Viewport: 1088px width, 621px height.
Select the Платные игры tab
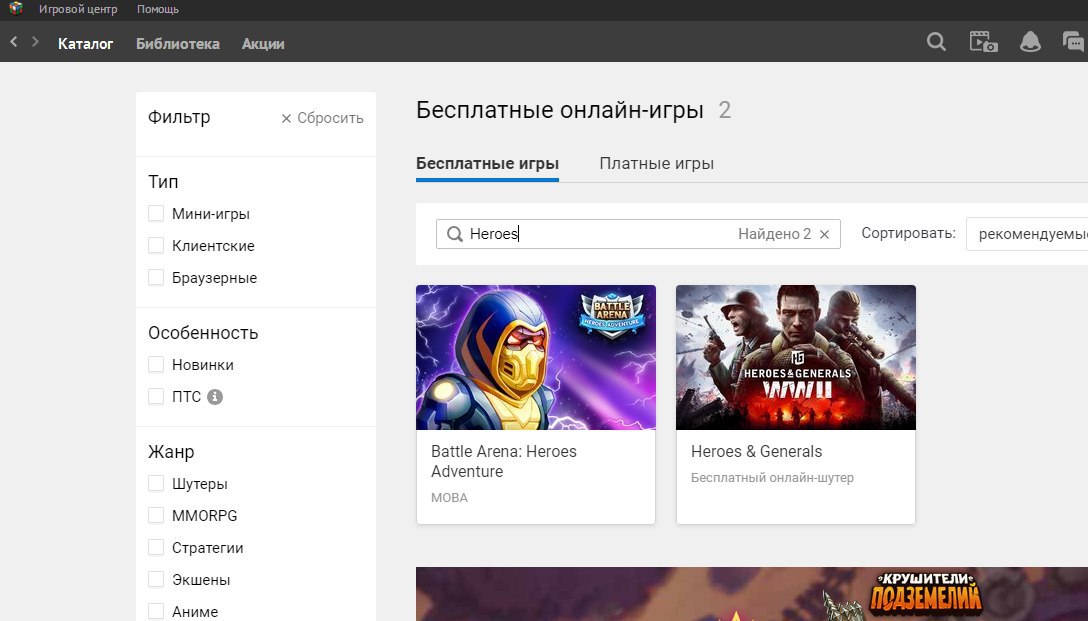[x=656, y=164]
